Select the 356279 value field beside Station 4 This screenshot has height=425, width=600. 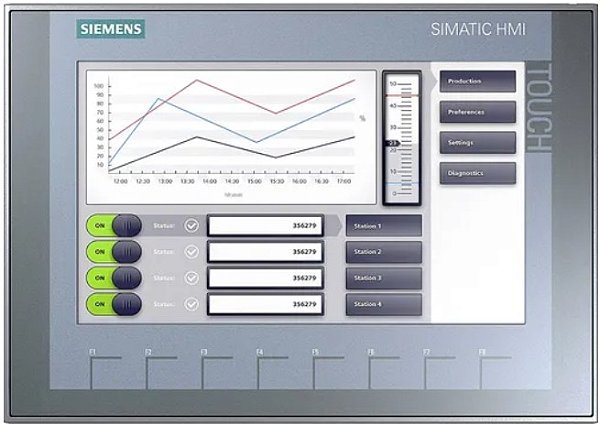pyautogui.click(x=266, y=304)
